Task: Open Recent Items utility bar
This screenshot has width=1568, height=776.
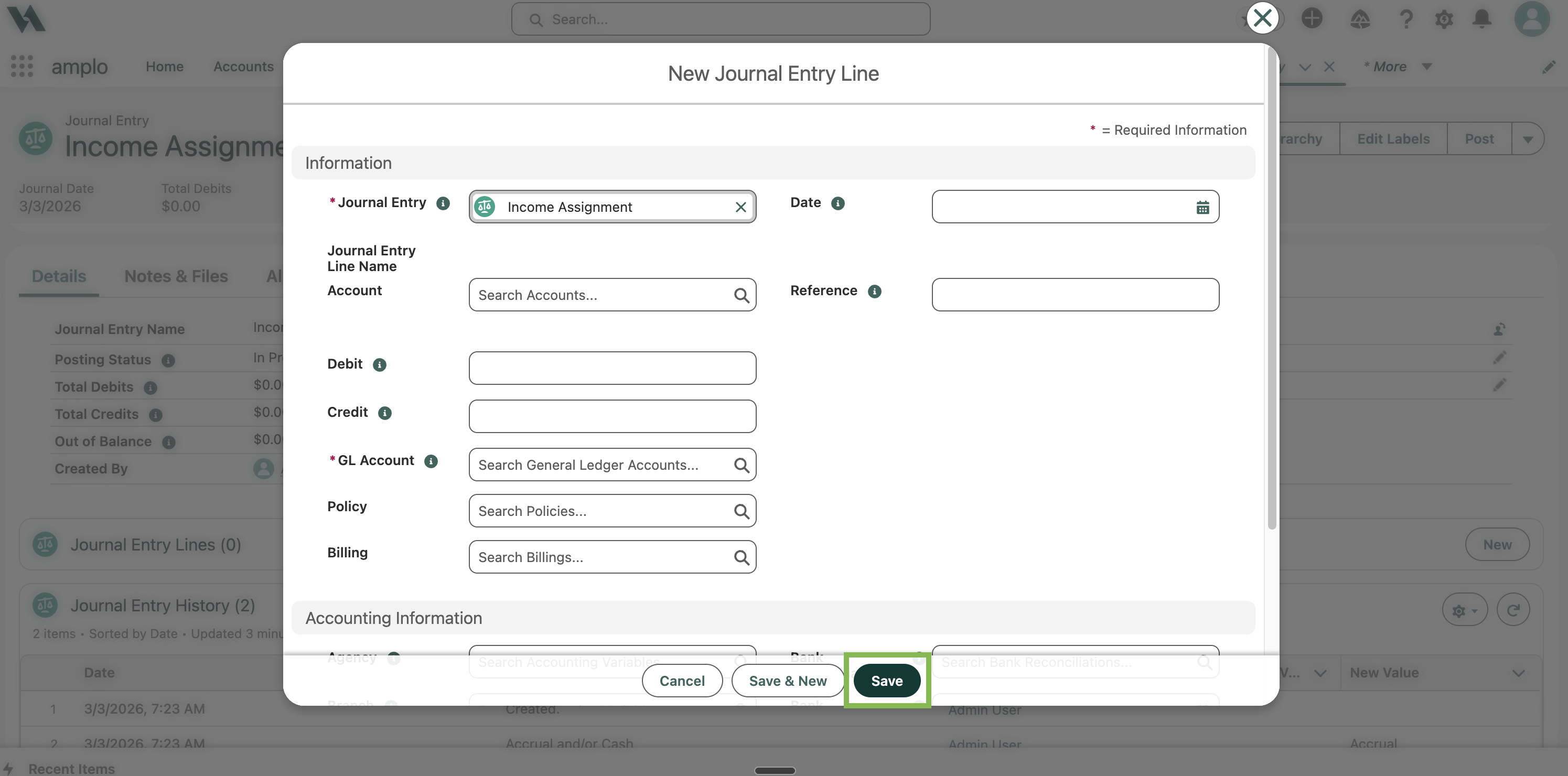Action: pos(71,769)
